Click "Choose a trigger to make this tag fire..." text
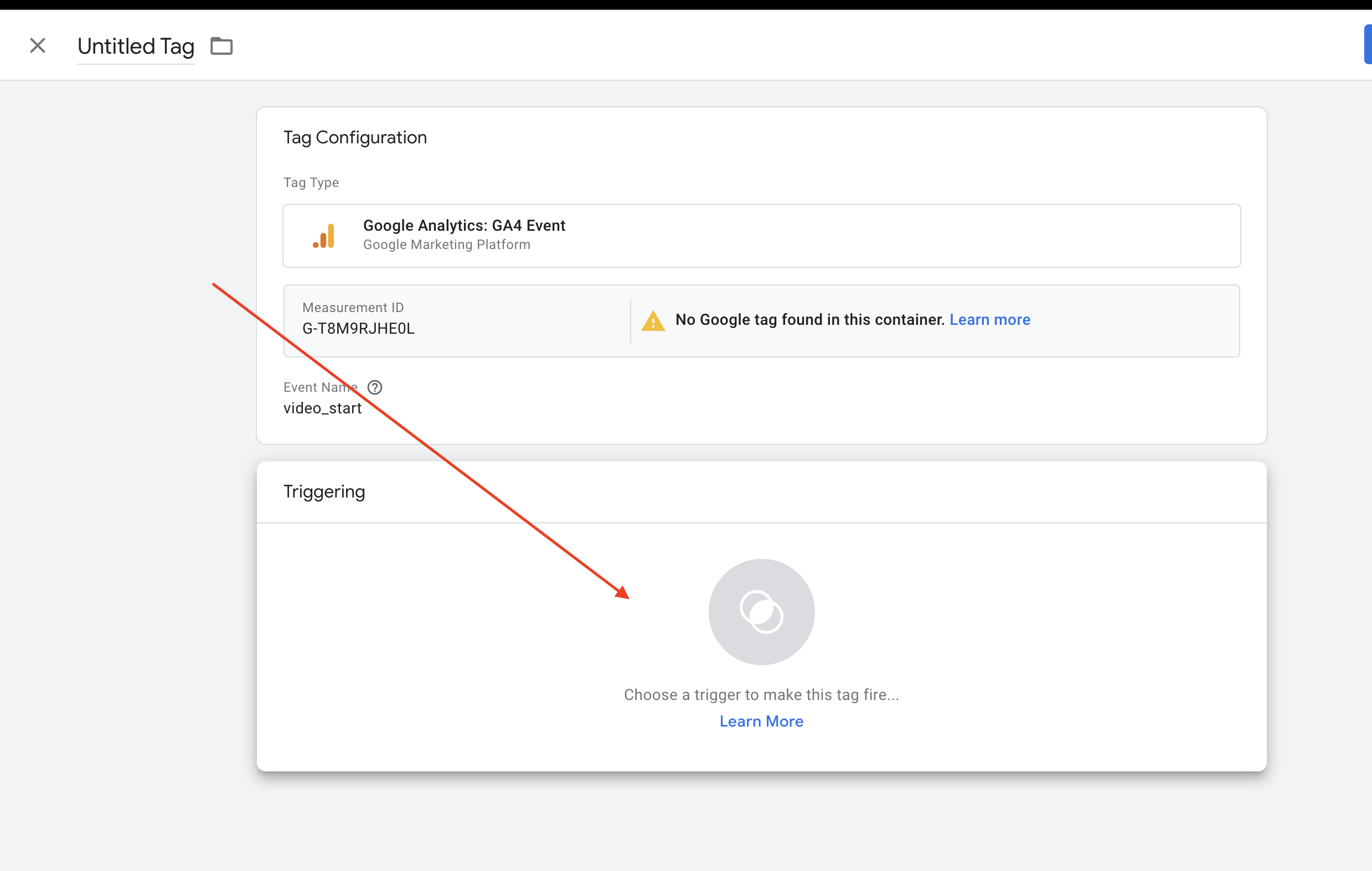This screenshot has width=1372, height=871. (x=761, y=694)
